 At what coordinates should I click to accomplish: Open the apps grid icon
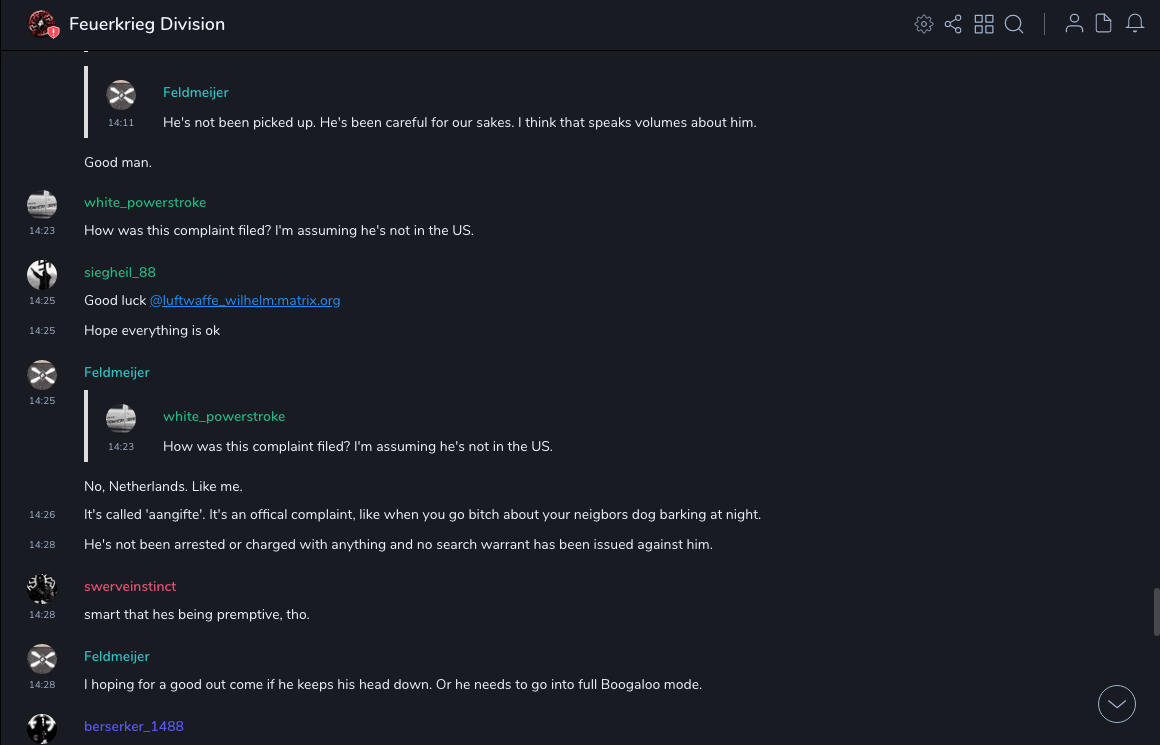[984, 24]
